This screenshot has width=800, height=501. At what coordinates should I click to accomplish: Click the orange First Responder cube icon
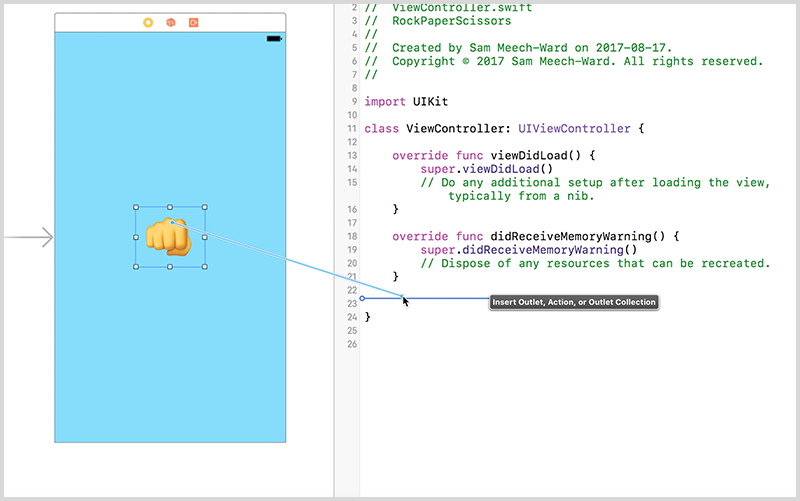[x=171, y=22]
